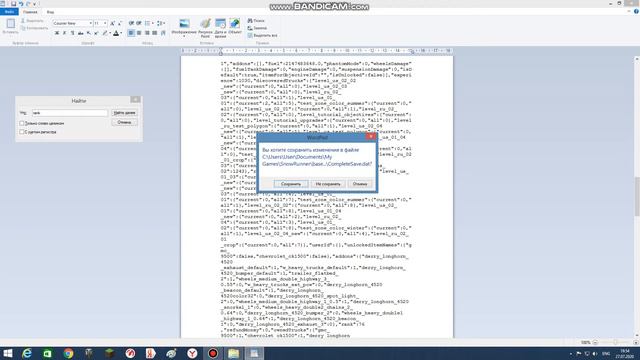Click 'Не сохранять' in the save prompt

click(x=328, y=184)
